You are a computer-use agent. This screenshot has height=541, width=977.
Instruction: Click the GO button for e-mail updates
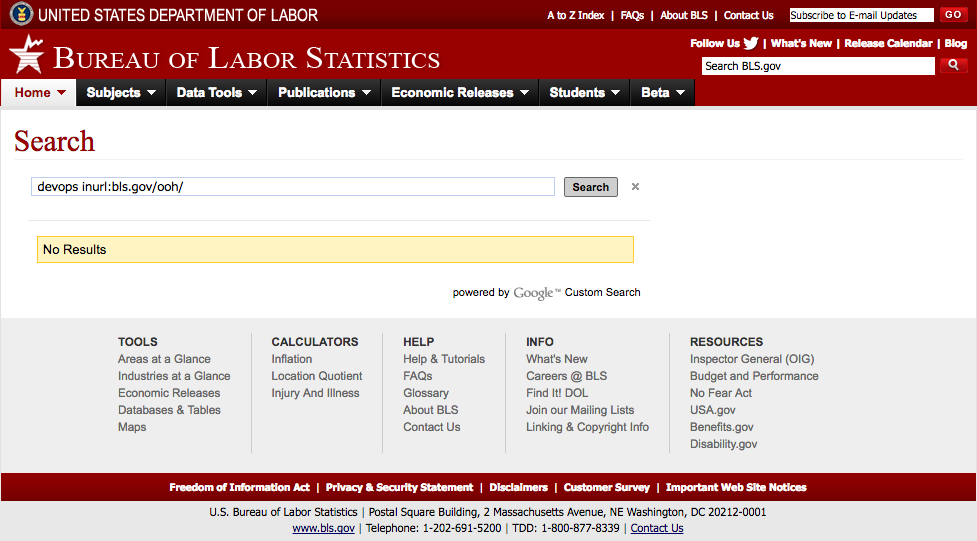point(953,14)
